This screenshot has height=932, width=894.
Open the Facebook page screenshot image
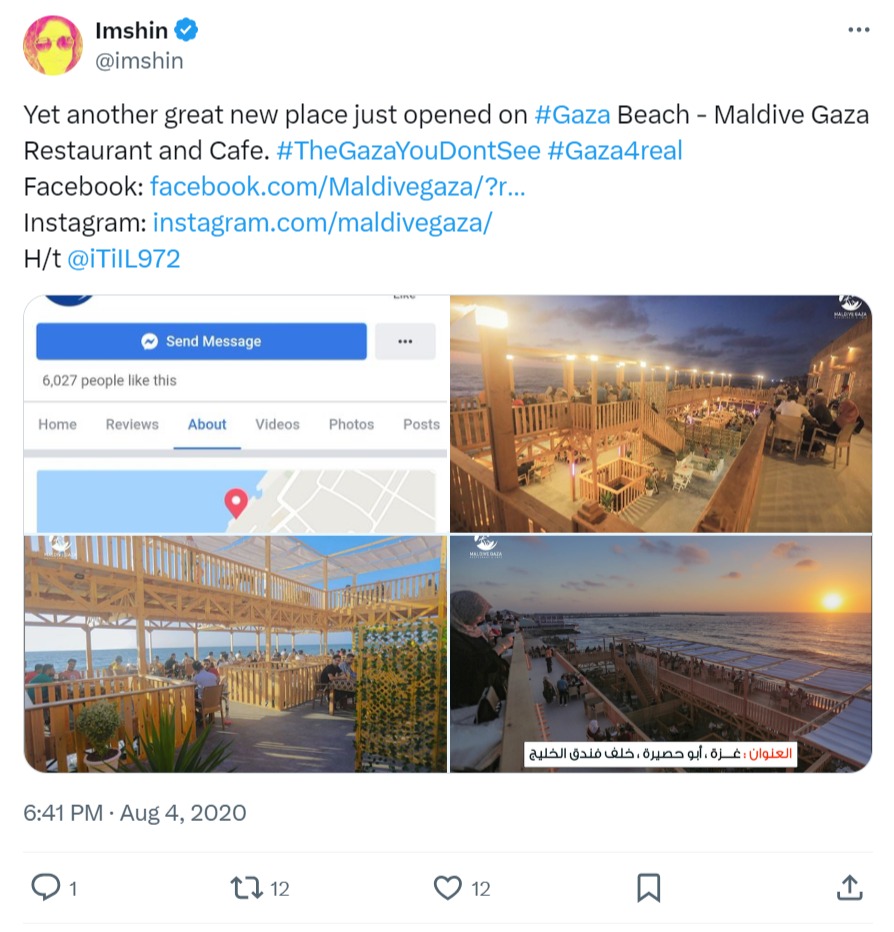pyautogui.click(x=236, y=414)
